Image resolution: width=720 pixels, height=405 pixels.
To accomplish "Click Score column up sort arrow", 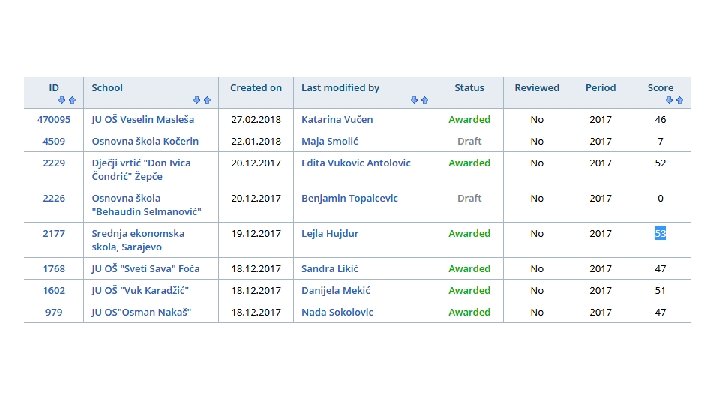I will [681, 100].
